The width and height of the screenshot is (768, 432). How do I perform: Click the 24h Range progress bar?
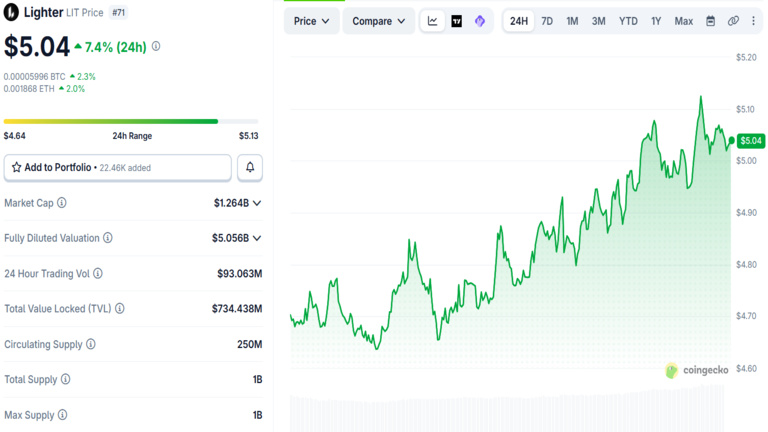point(131,121)
